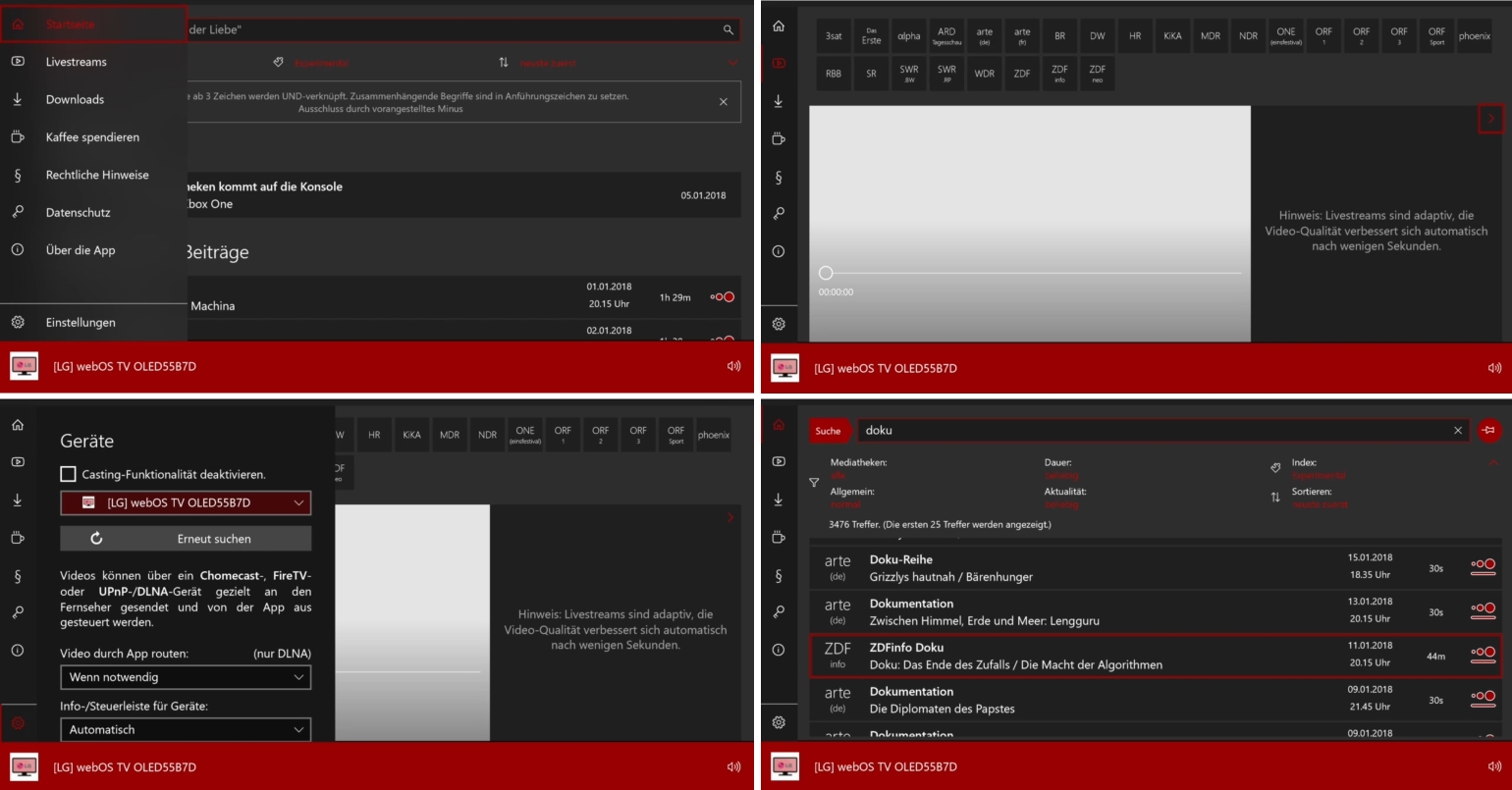Click quality icon of 'Die Diplomaten des Papstes' row

pos(1483,700)
